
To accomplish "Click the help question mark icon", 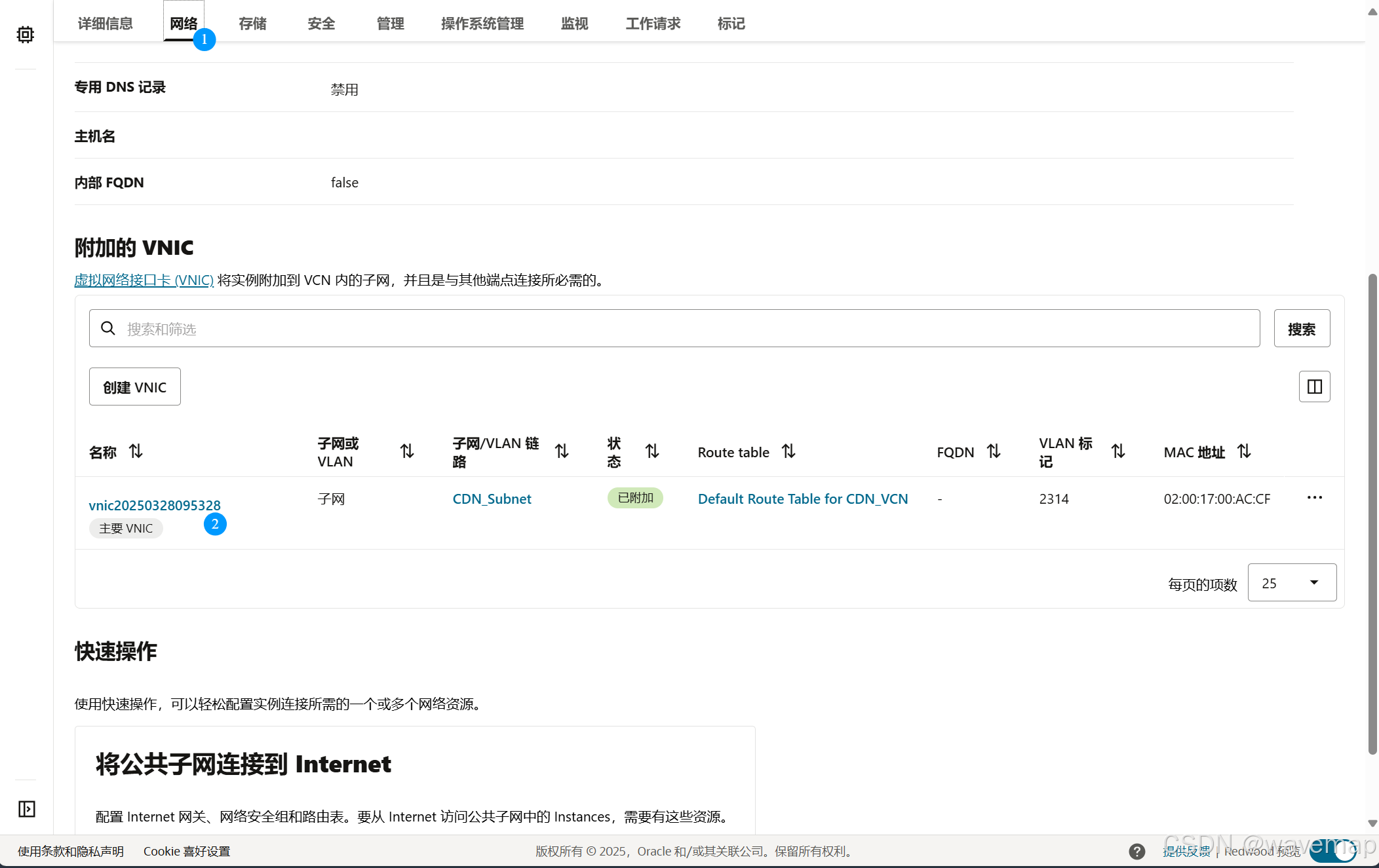I will coord(1136,851).
